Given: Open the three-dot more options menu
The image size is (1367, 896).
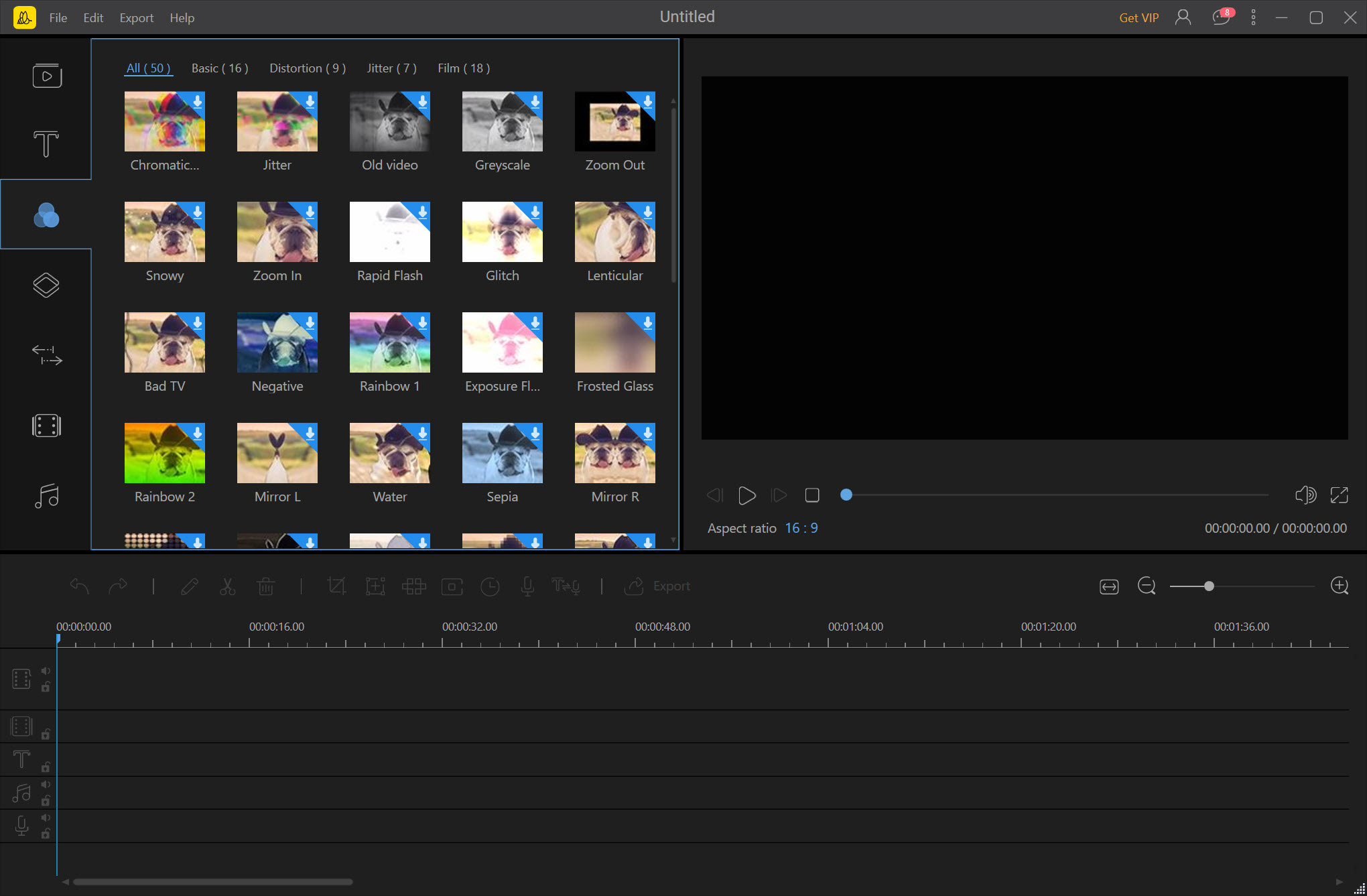Looking at the screenshot, I should pos(1253,18).
